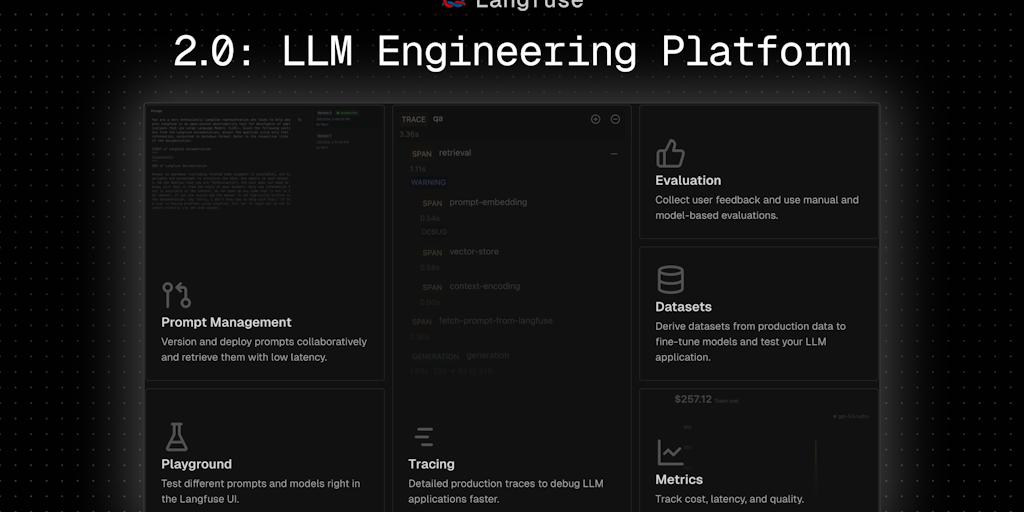
Task: Click the 1.11s retrieval duration
Action: (x=418, y=169)
